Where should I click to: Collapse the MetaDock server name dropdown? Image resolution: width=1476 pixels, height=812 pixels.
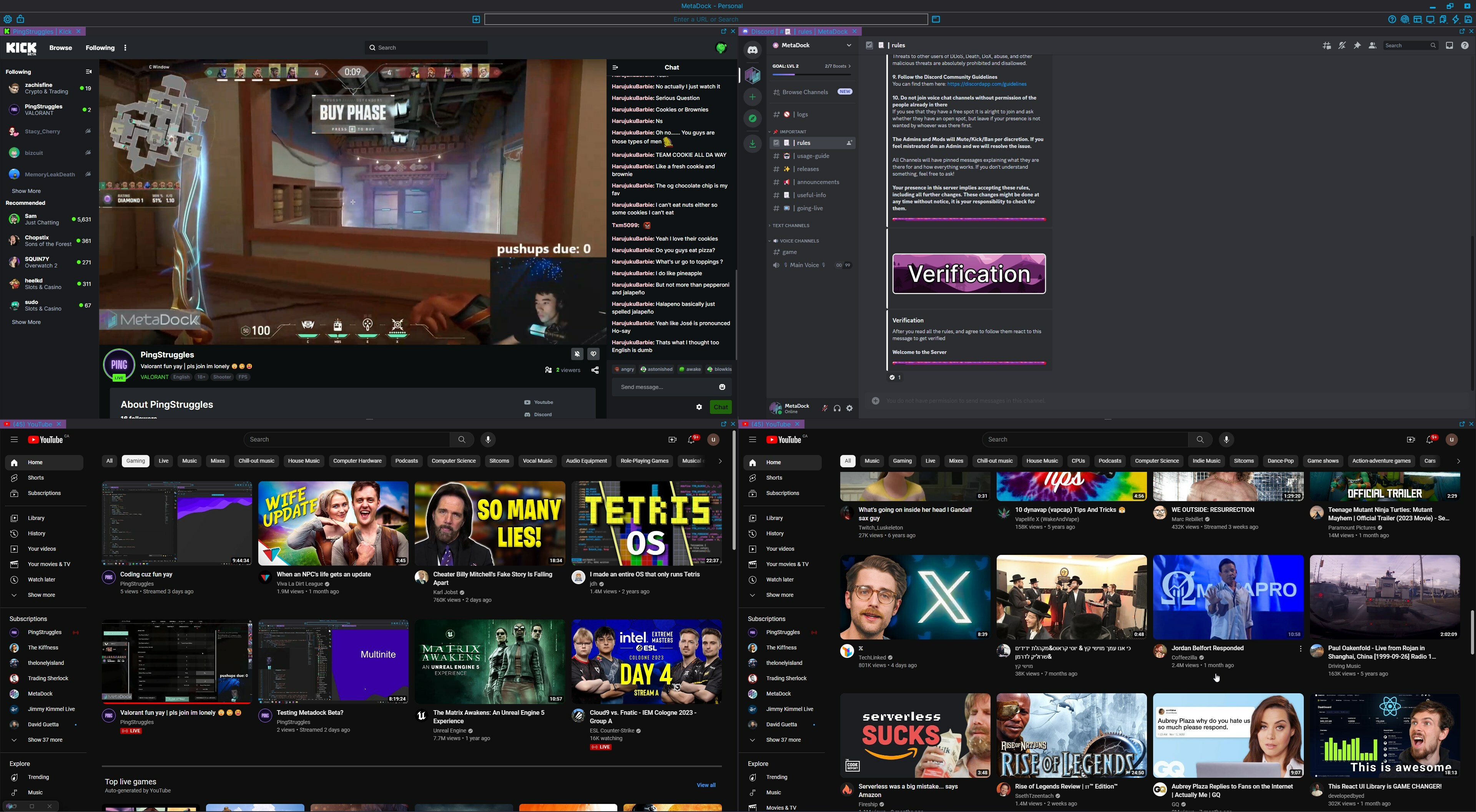click(x=849, y=45)
